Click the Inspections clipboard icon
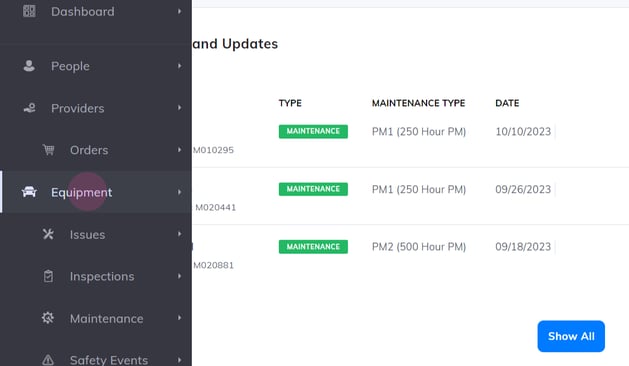 pos(48,276)
